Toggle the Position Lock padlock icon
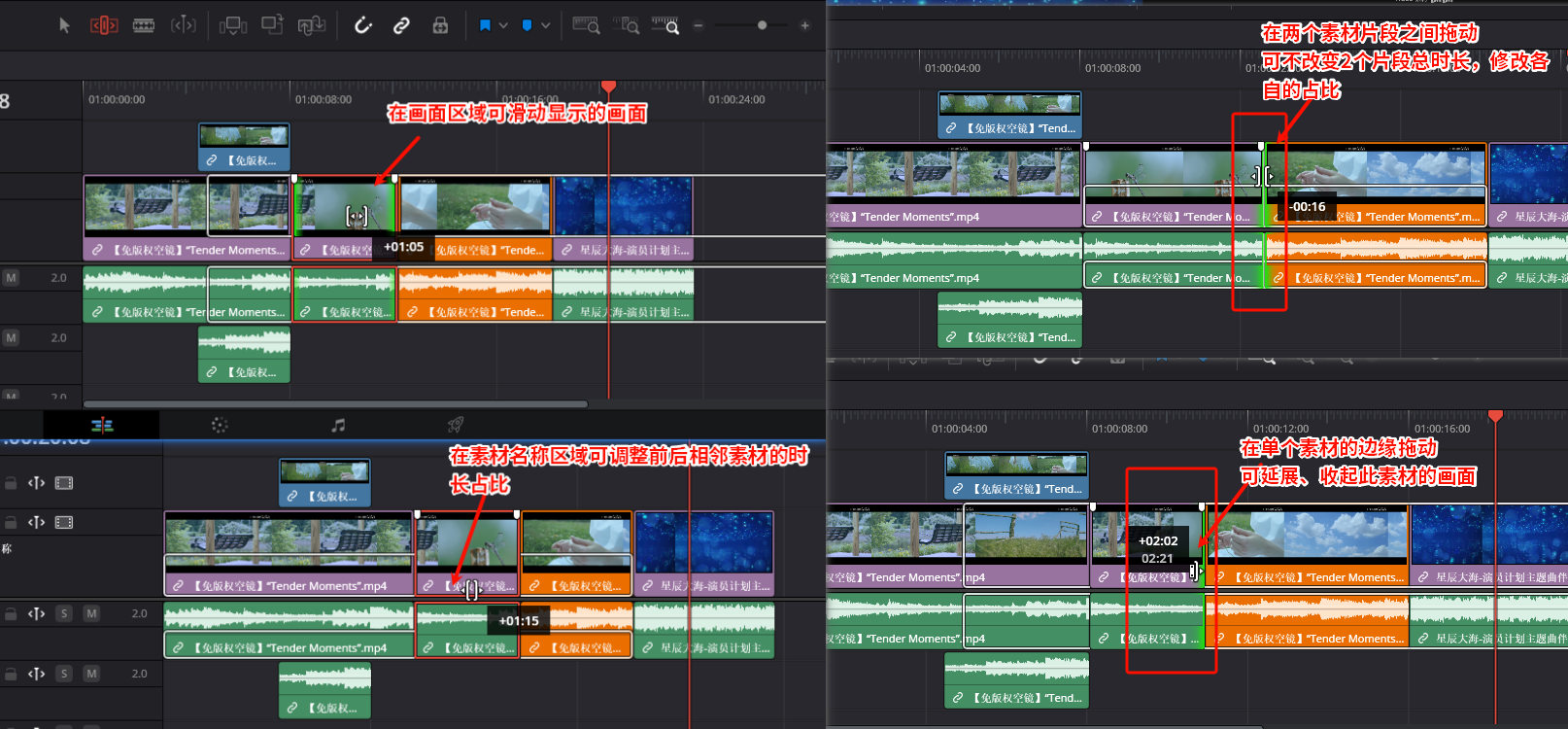 point(440,25)
